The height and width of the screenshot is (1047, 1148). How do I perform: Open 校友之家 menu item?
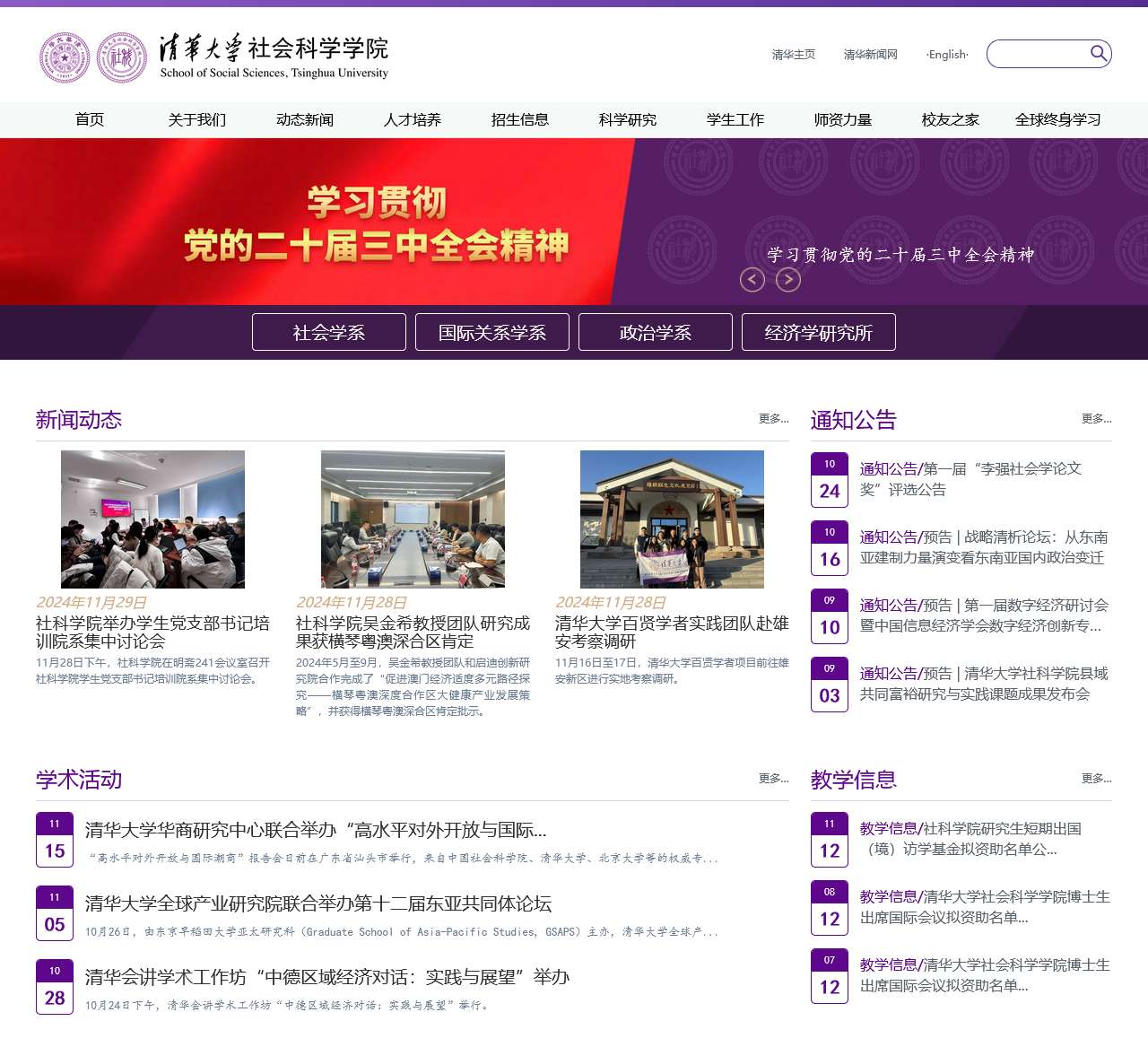tap(951, 119)
